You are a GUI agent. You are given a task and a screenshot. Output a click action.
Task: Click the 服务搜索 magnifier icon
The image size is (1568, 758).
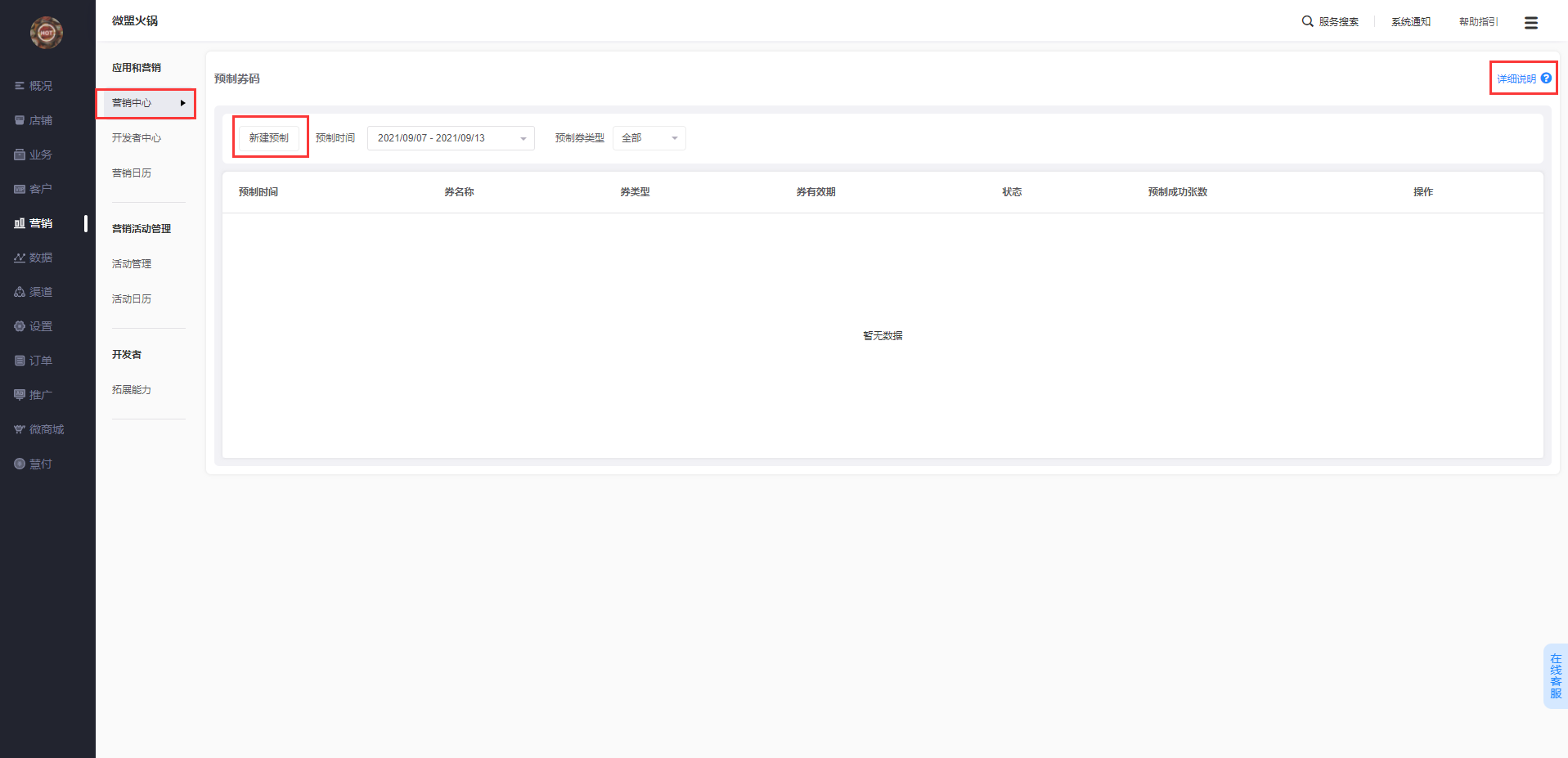coord(1307,21)
